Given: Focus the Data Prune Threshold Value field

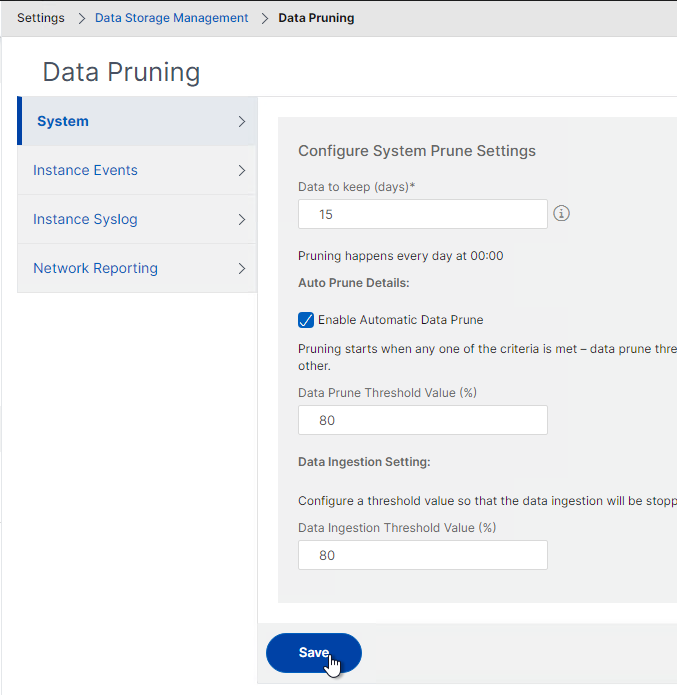Looking at the screenshot, I should point(423,420).
